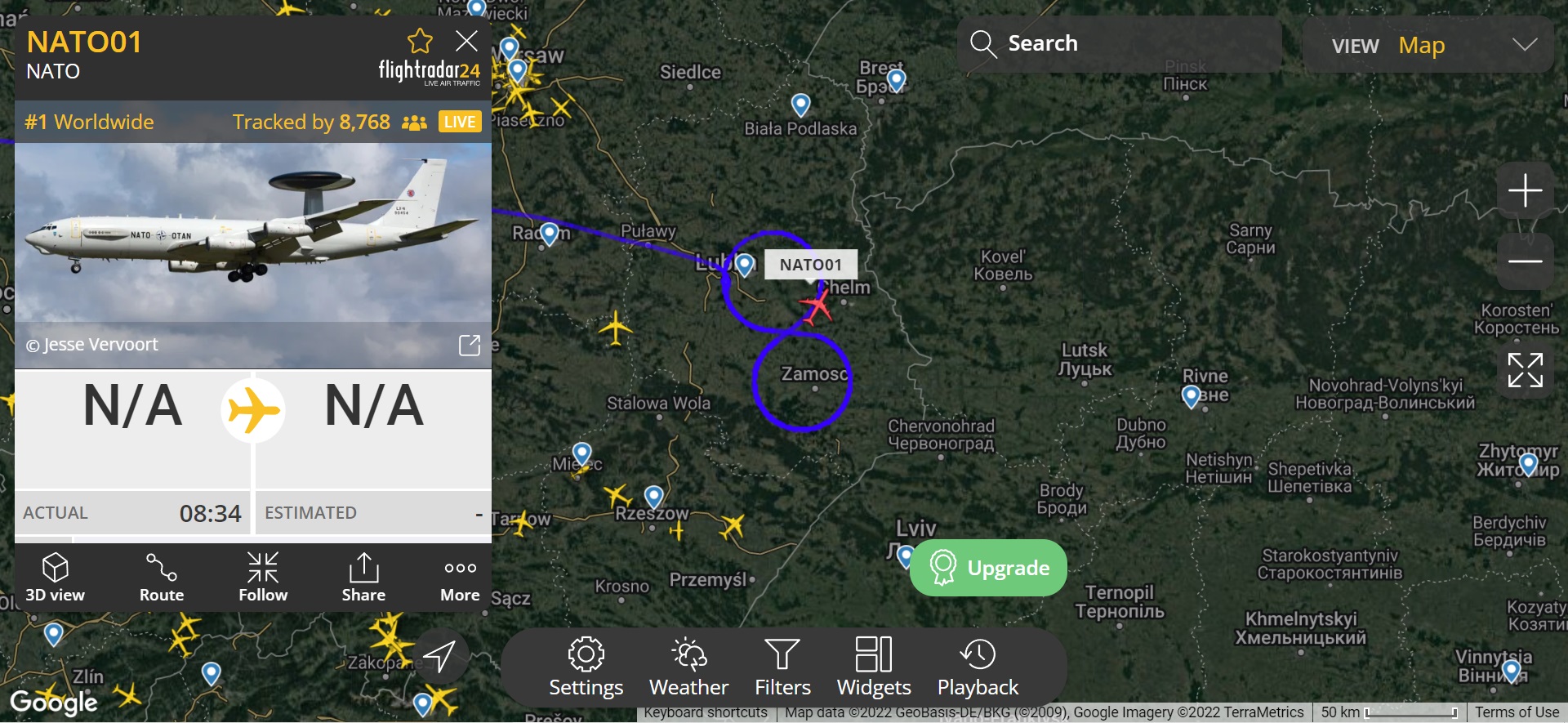The width and height of the screenshot is (1568, 723).
Task: Open Filters panel
Action: point(782,667)
